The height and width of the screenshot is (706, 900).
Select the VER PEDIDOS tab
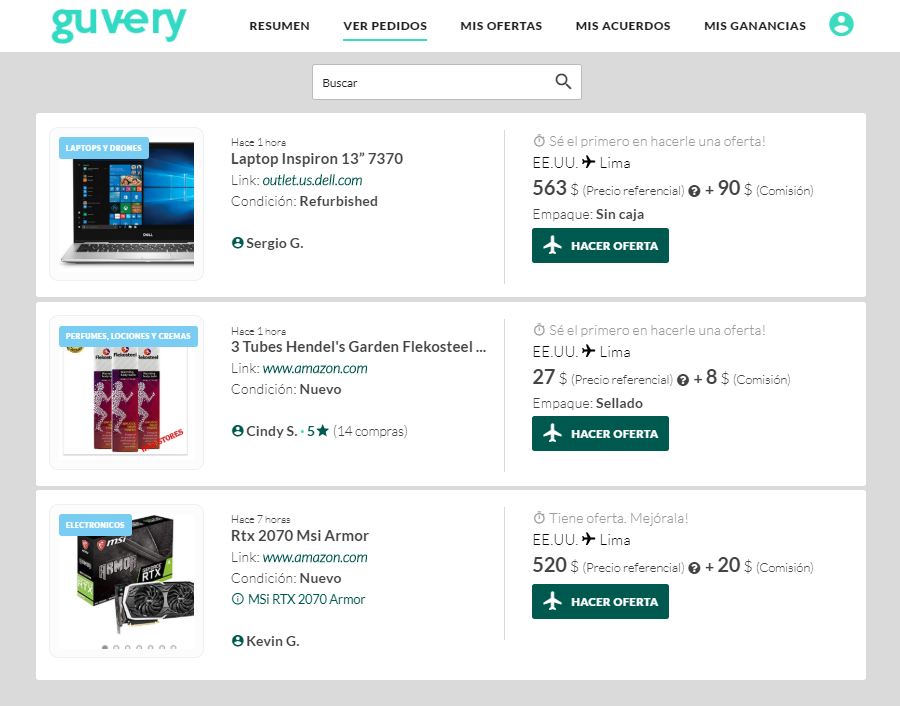coord(385,26)
